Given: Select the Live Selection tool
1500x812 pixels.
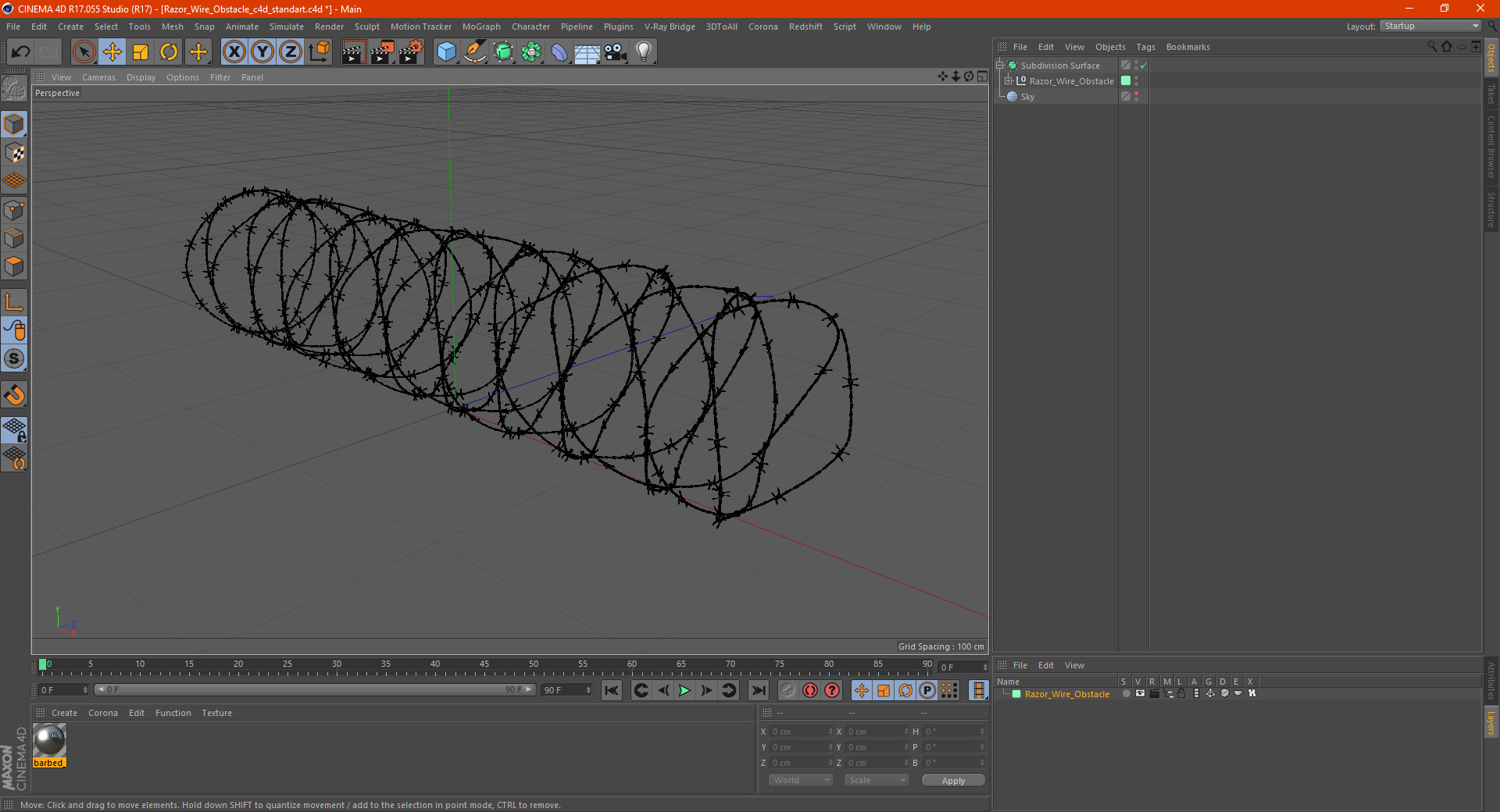Looking at the screenshot, I should (84, 52).
